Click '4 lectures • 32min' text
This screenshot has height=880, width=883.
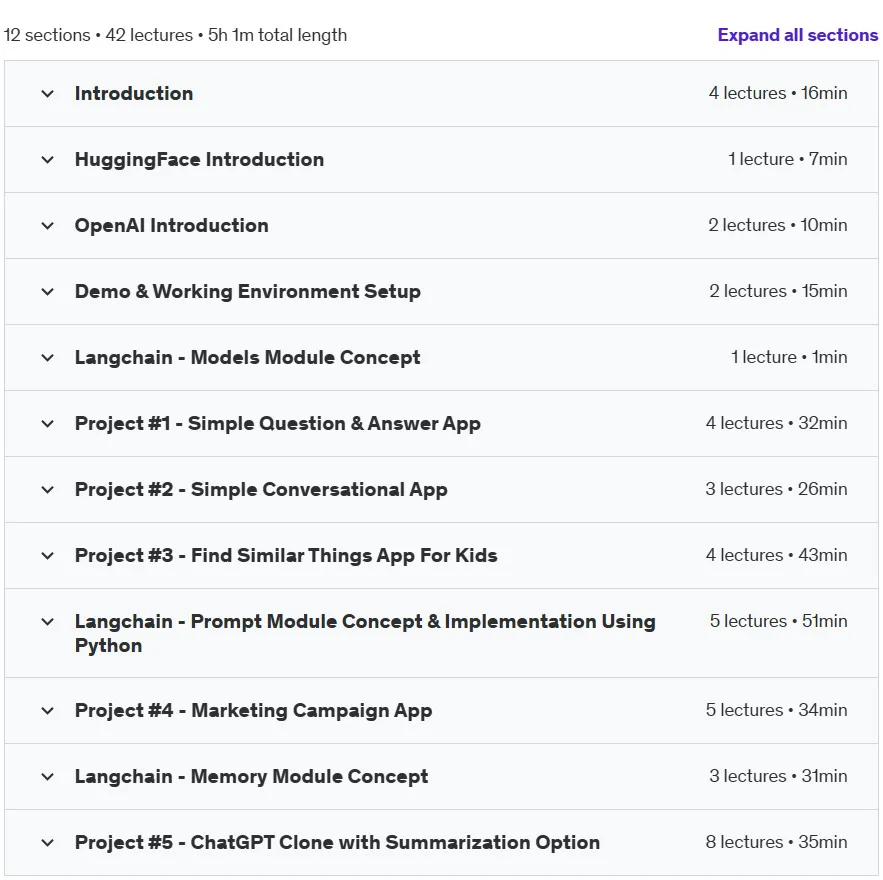tap(777, 423)
